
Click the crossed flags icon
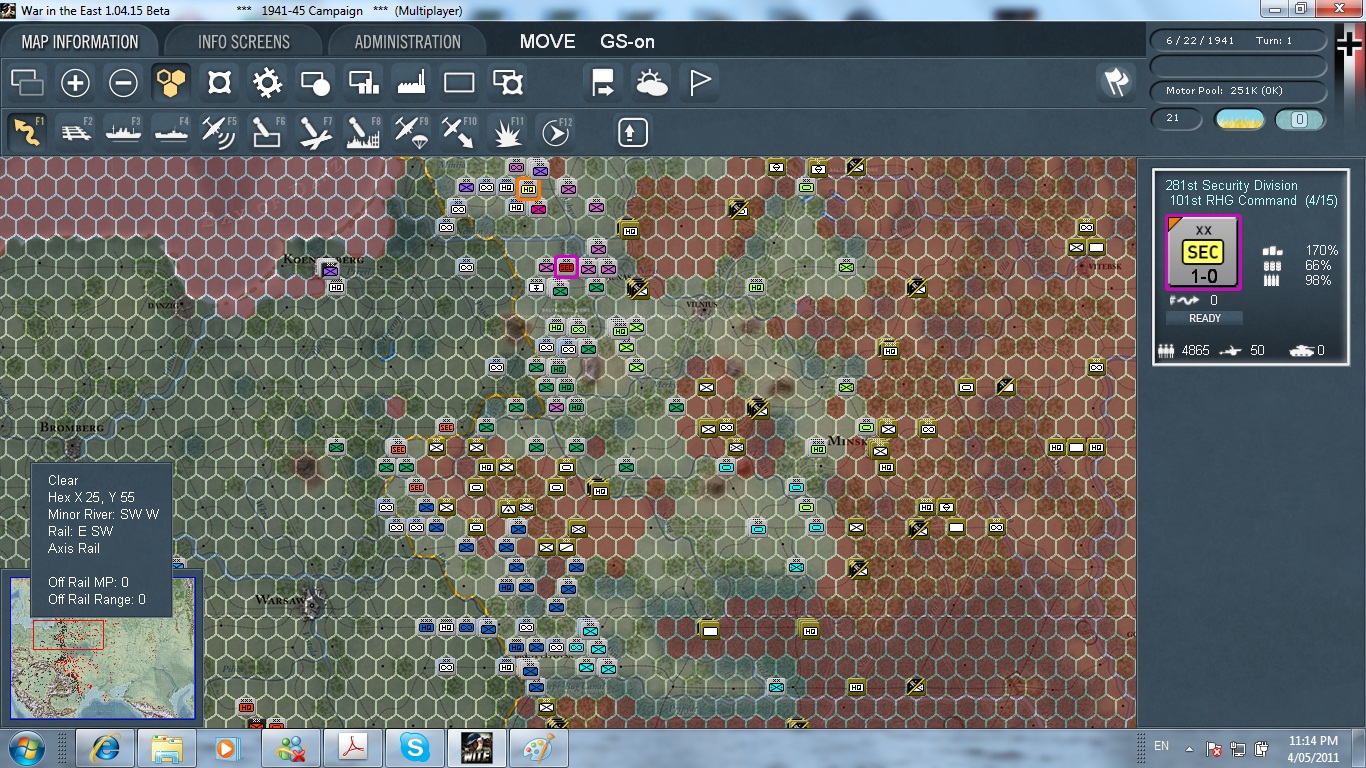pos(1115,82)
